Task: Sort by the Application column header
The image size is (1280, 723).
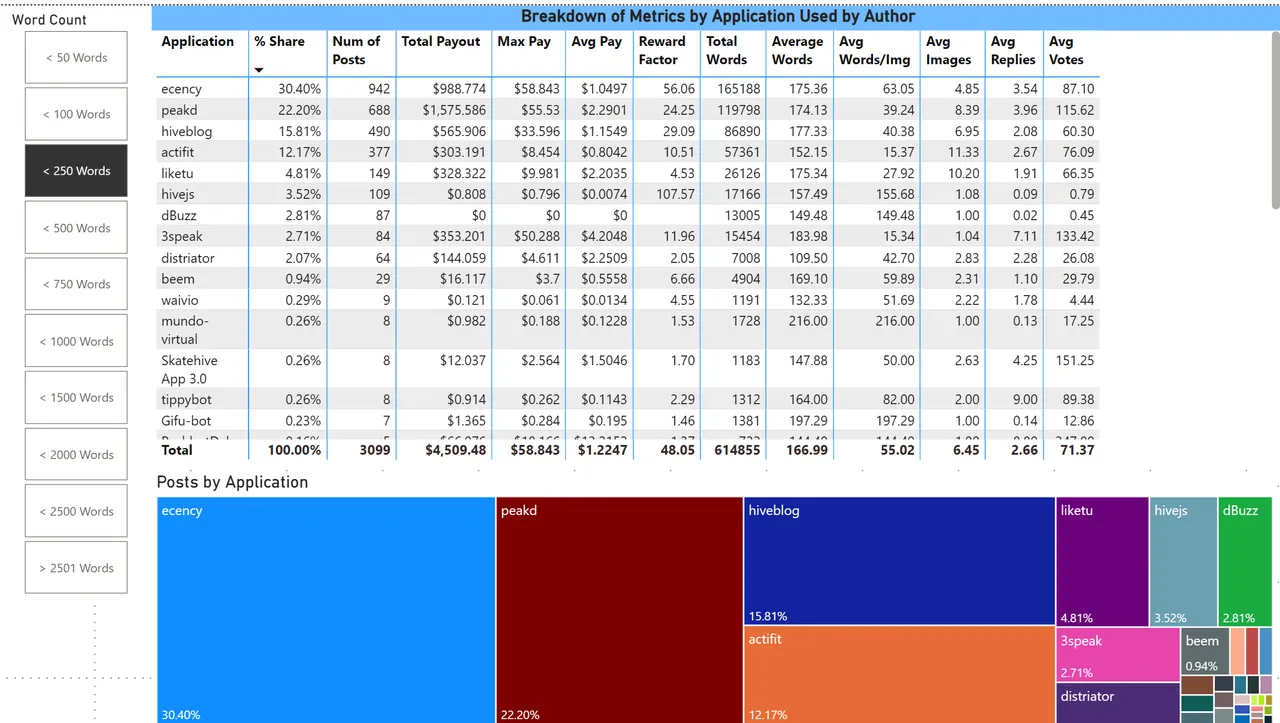Action: click(x=198, y=41)
